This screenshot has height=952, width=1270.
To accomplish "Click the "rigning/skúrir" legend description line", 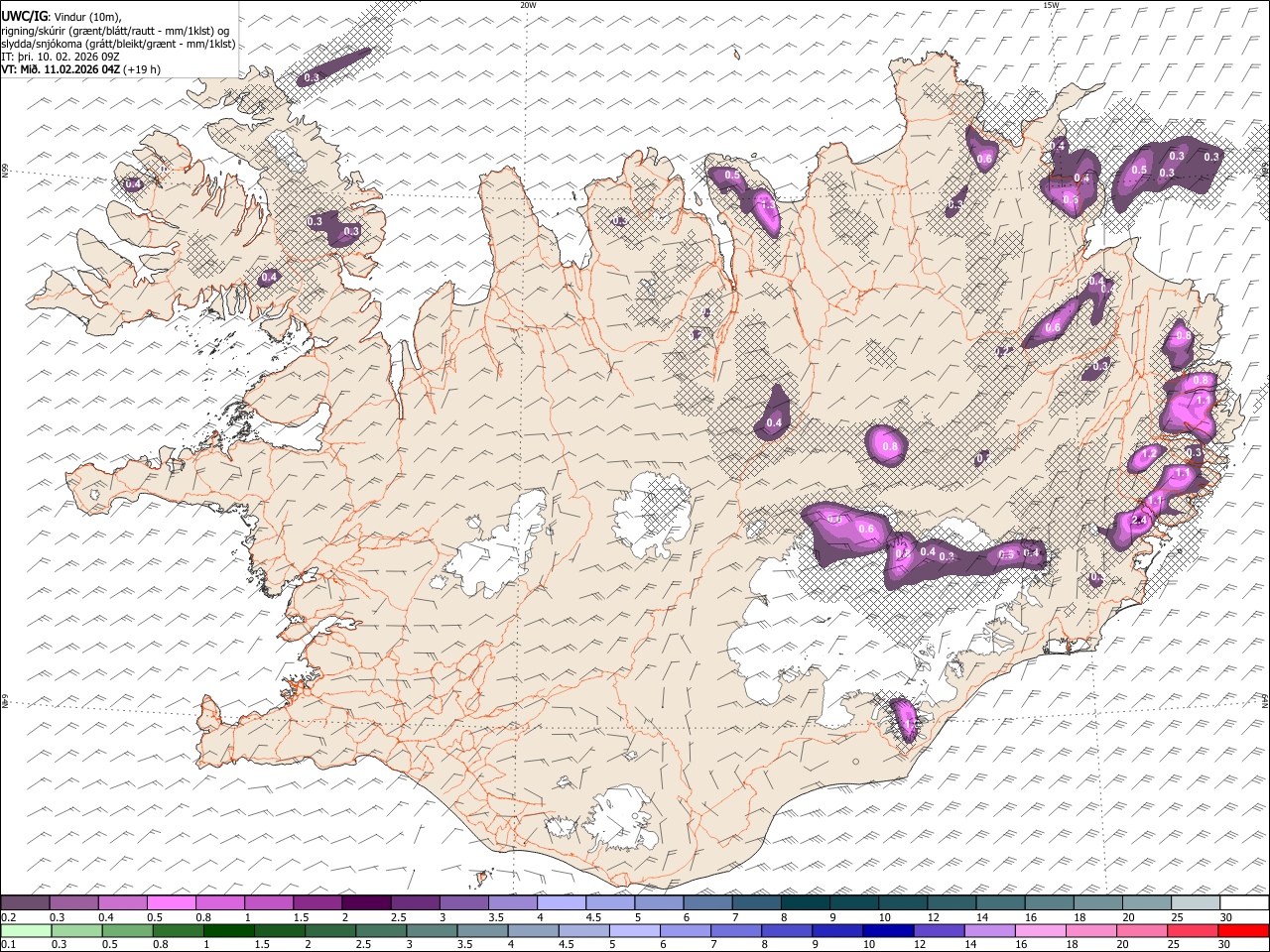I will coord(115,31).
